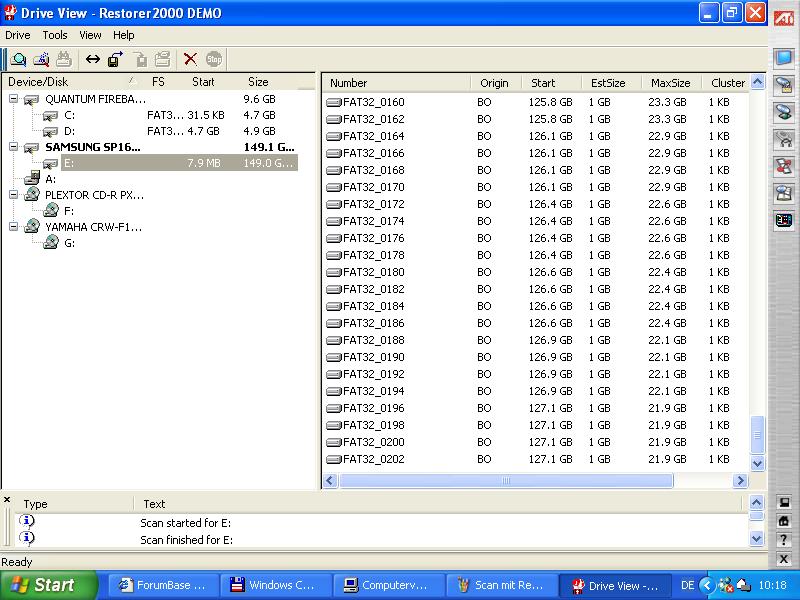Select the C: partition in device tree
The image size is (800, 600).
(69, 115)
